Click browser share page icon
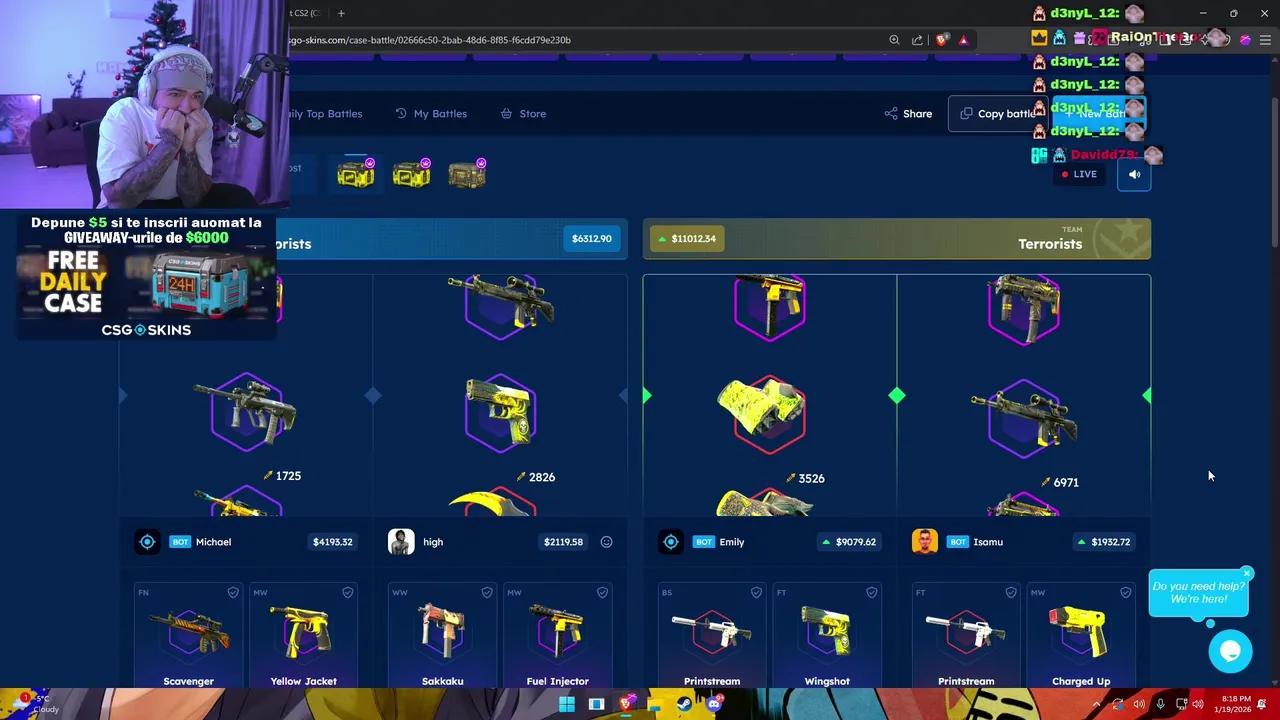The width and height of the screenshot is (1280, 720). coord(917,40)
